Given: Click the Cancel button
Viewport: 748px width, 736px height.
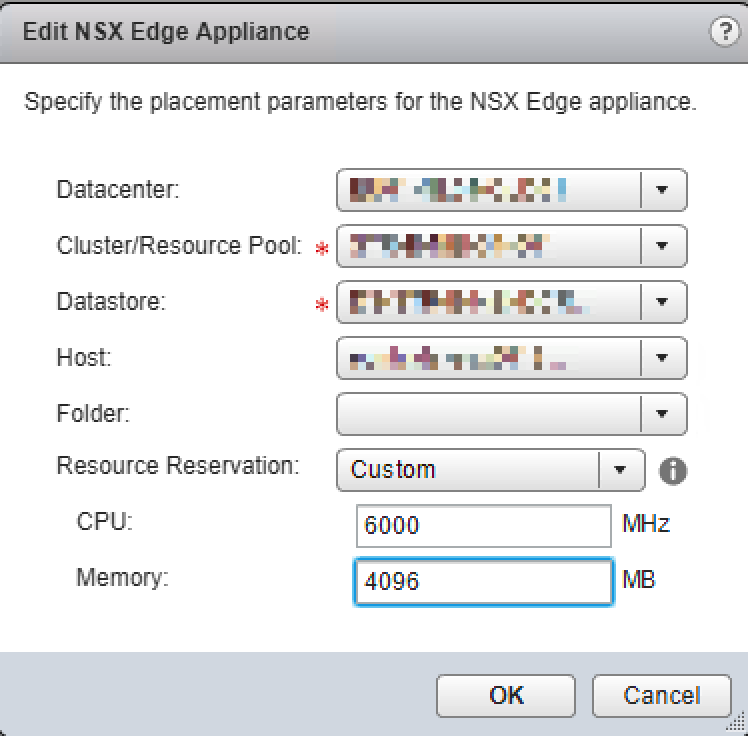Looking at the screenshot, I should pyautogui.click(x=661, y=695).
